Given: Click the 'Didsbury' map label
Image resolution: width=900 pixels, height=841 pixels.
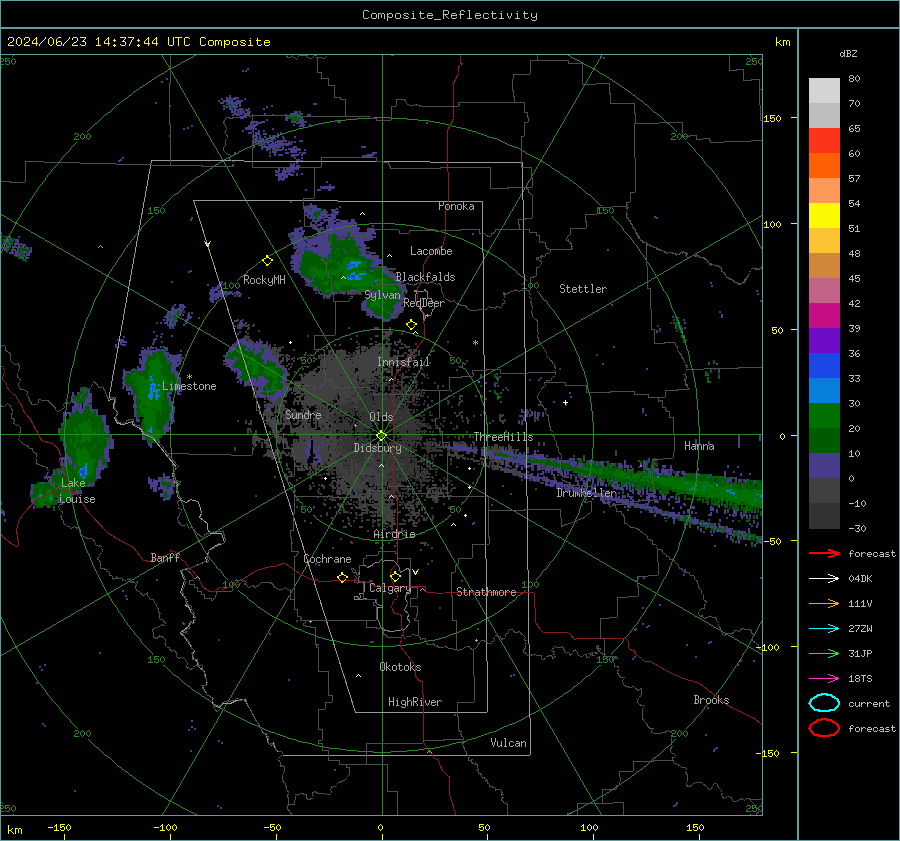Looking at the screenshot, I should (378, 448).
